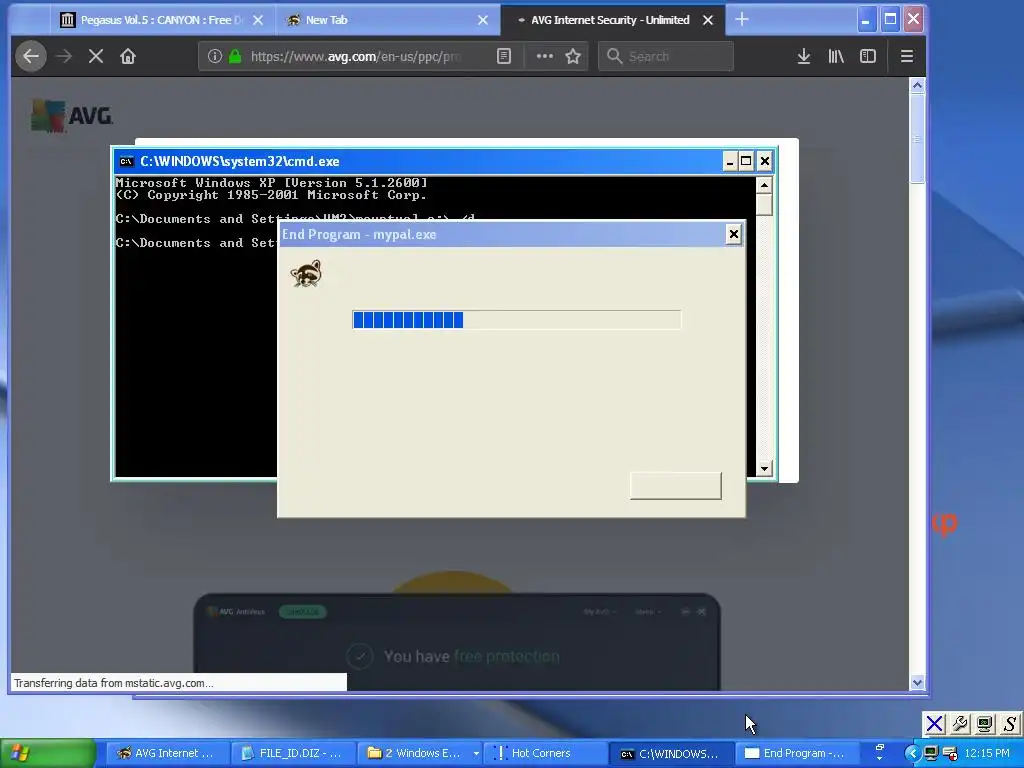Click the wrench floating toolbar button
This screenshot has height=768, width=1024.
click(x=960, y=724)
